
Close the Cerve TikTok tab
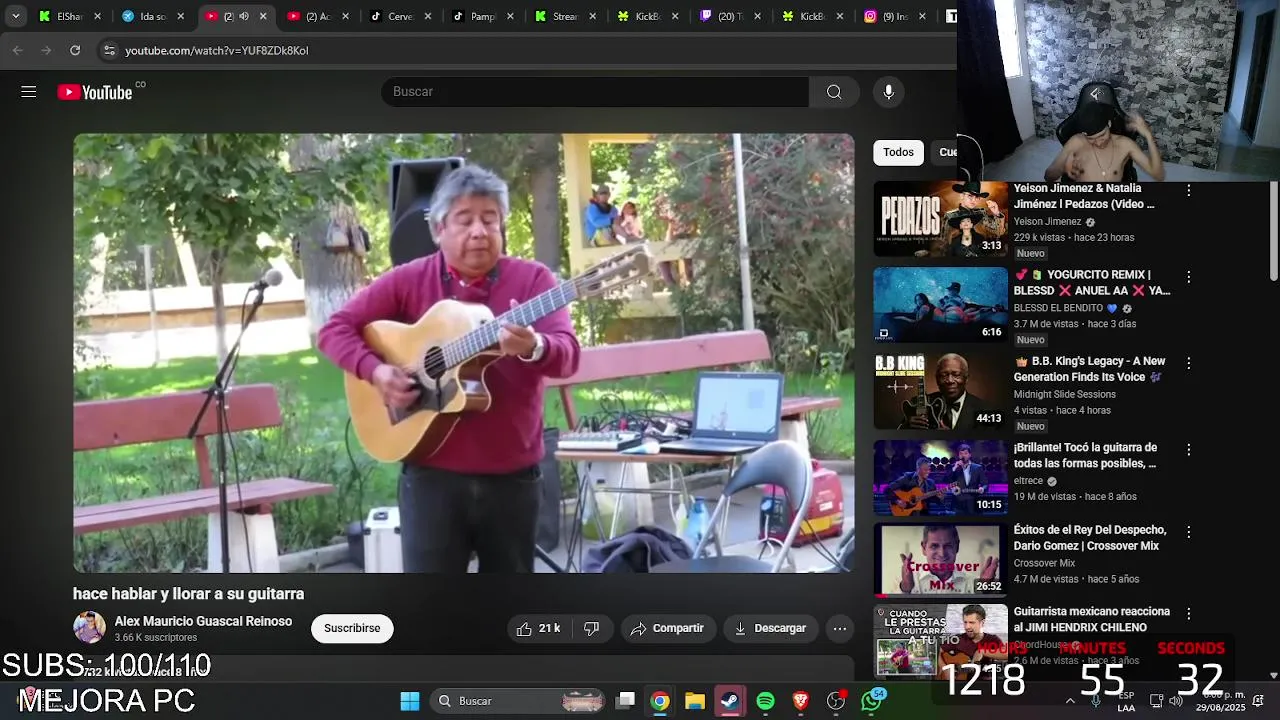click(428, 16)
